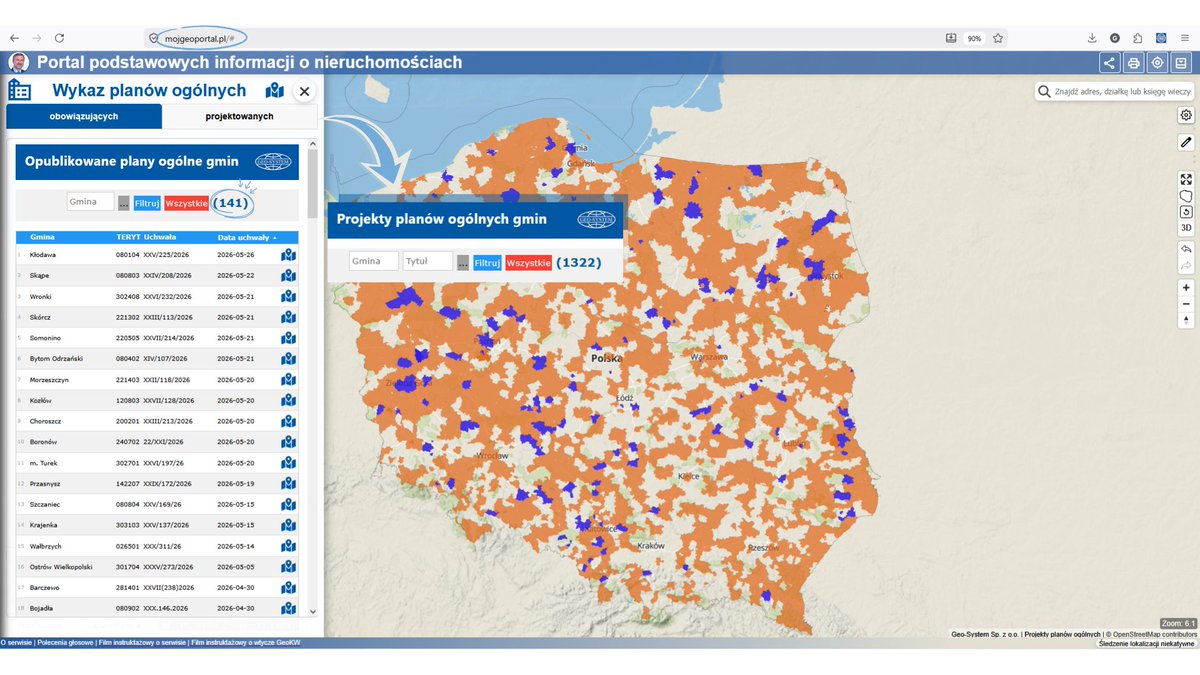Open the O serwisie footer link
The height and width of the screenshot is (675, 1200).
tap(16, 643)
